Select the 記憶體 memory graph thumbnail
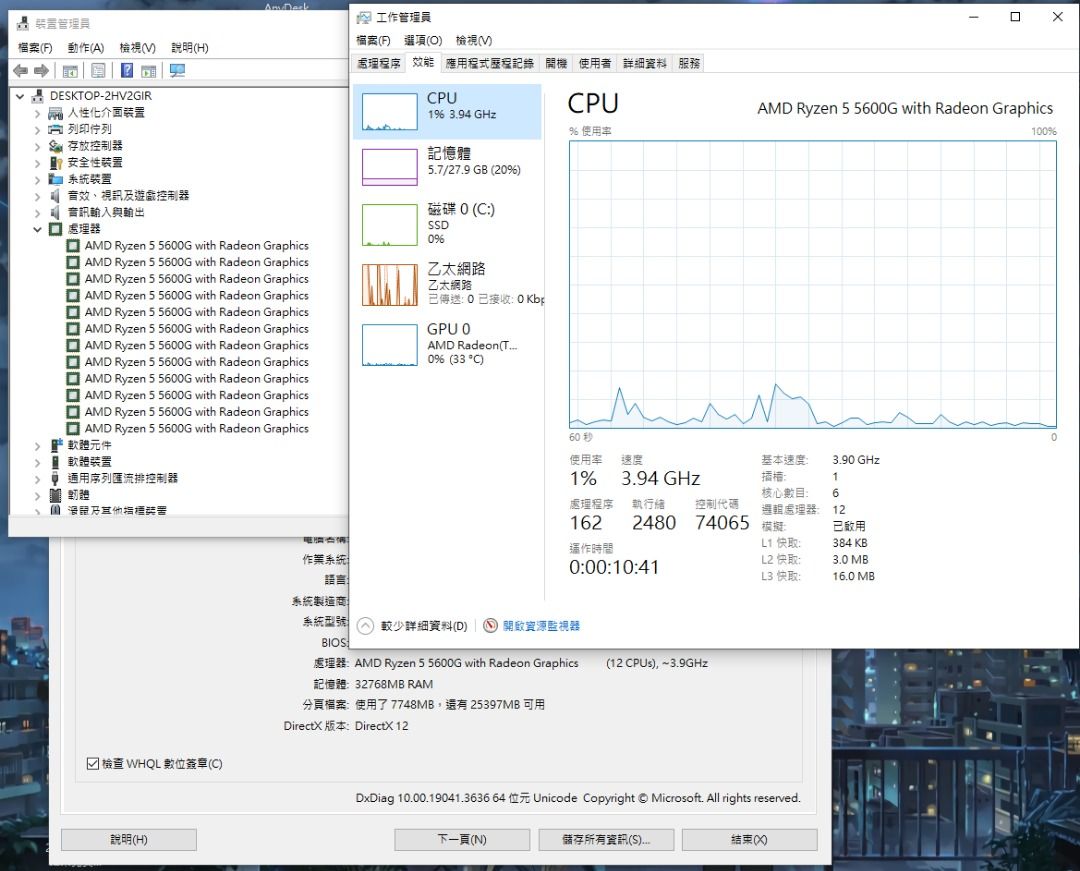The width and height of the screenshot is (1080, 871). point(389,167)
